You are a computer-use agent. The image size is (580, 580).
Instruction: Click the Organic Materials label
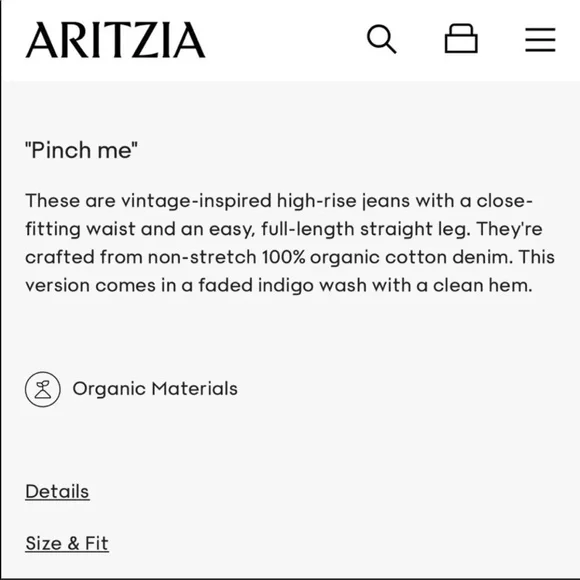tap(155, 389)
